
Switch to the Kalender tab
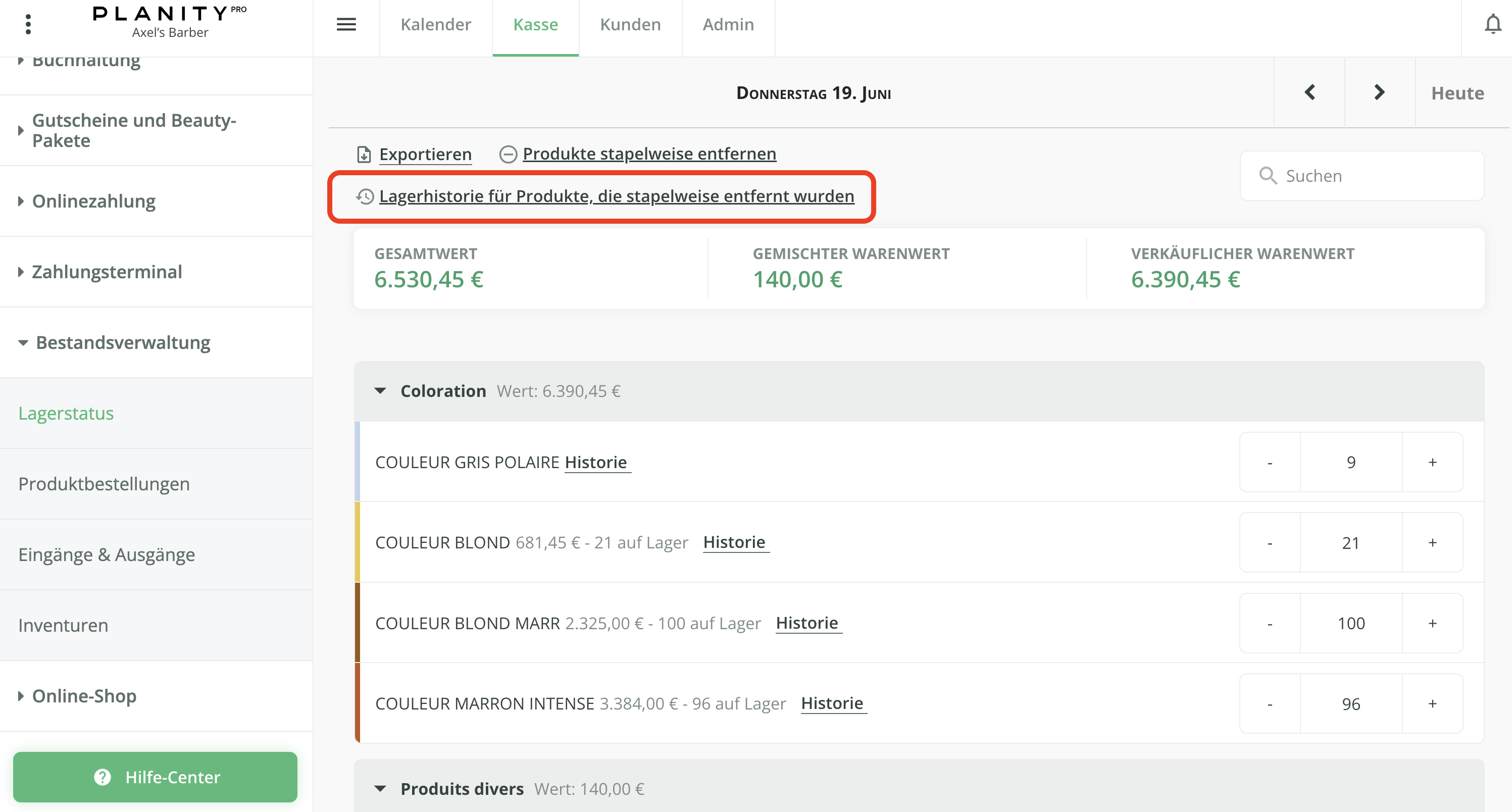click(435, 25)
